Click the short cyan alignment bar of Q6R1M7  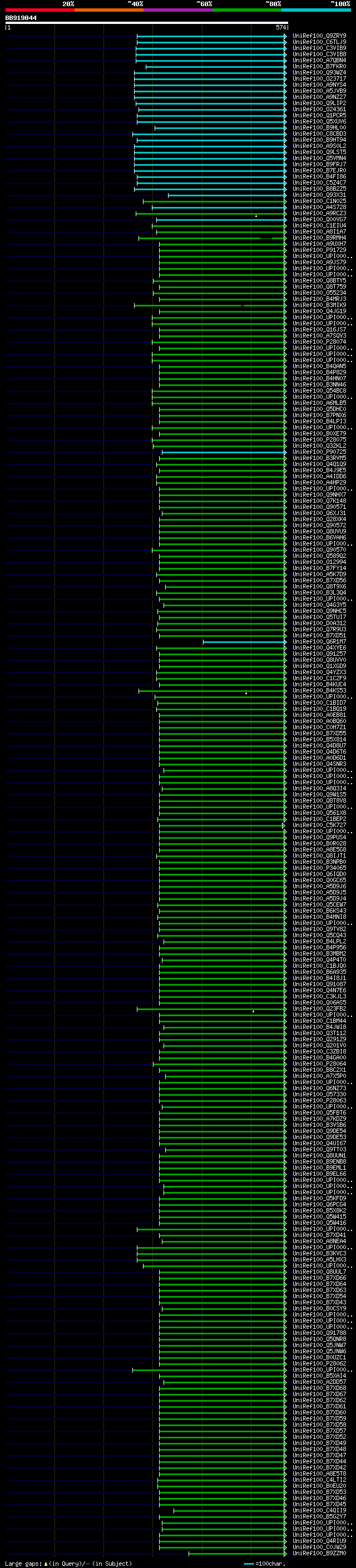[x=244, y=642]
